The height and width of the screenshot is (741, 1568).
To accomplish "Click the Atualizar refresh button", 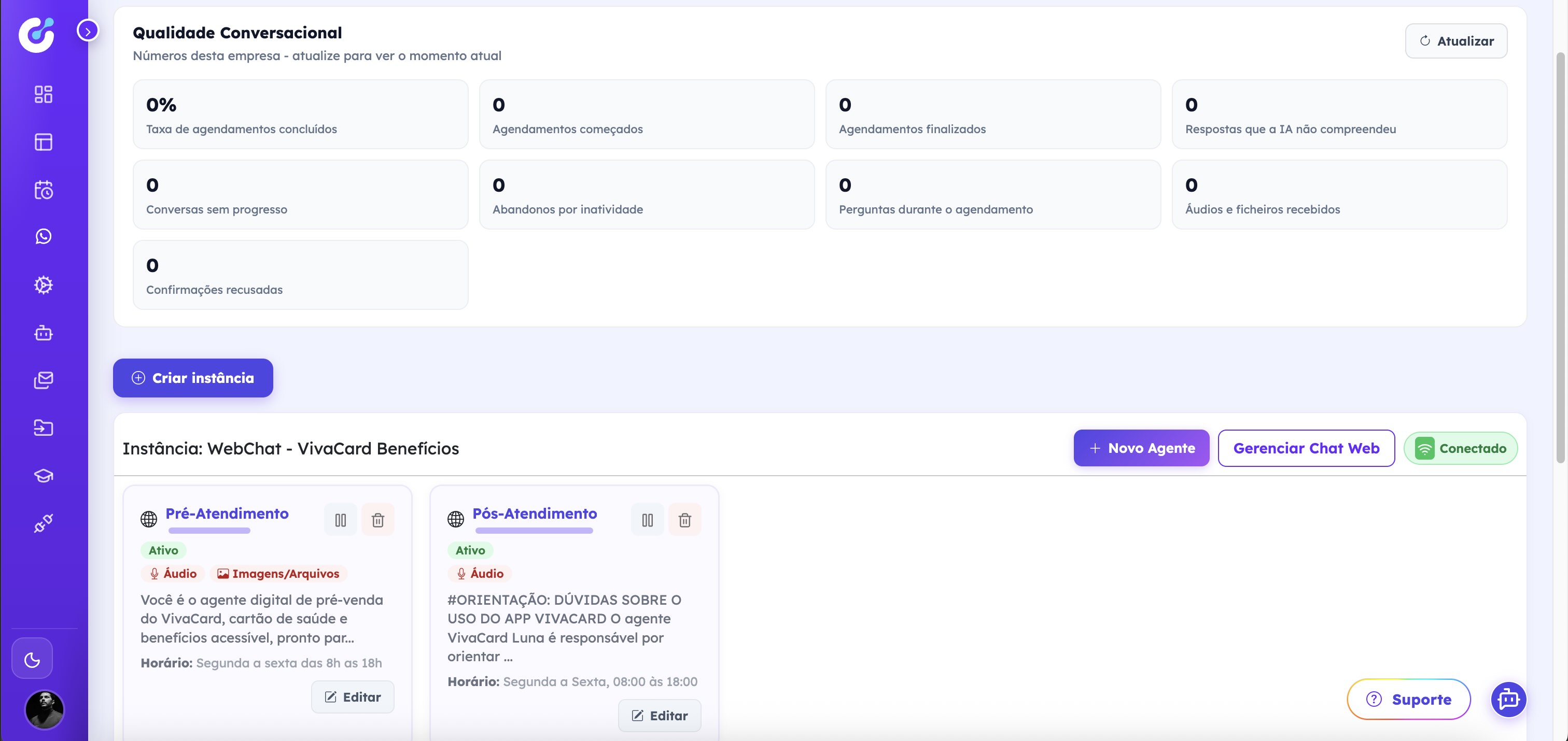I will click(x=1456, y=41).
